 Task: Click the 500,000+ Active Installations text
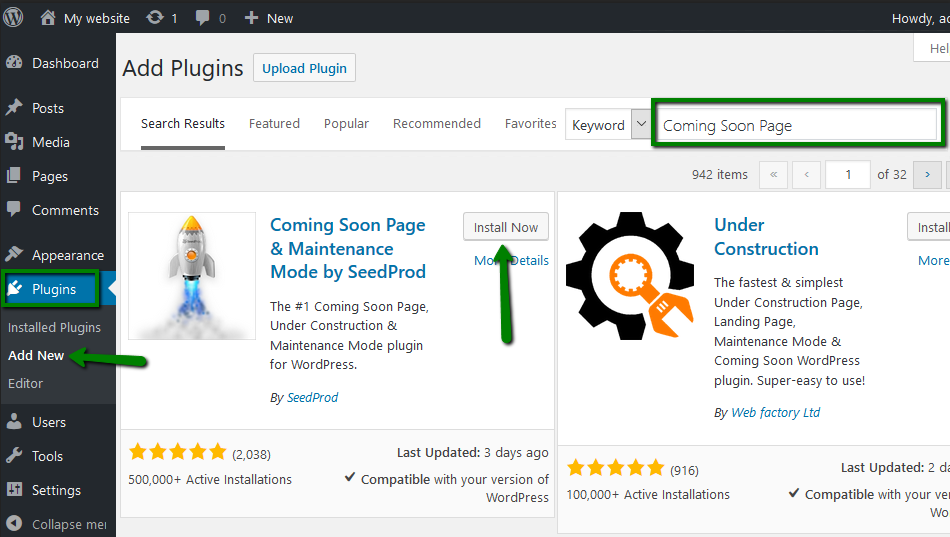pyautogui.click(x=210, y=479)
